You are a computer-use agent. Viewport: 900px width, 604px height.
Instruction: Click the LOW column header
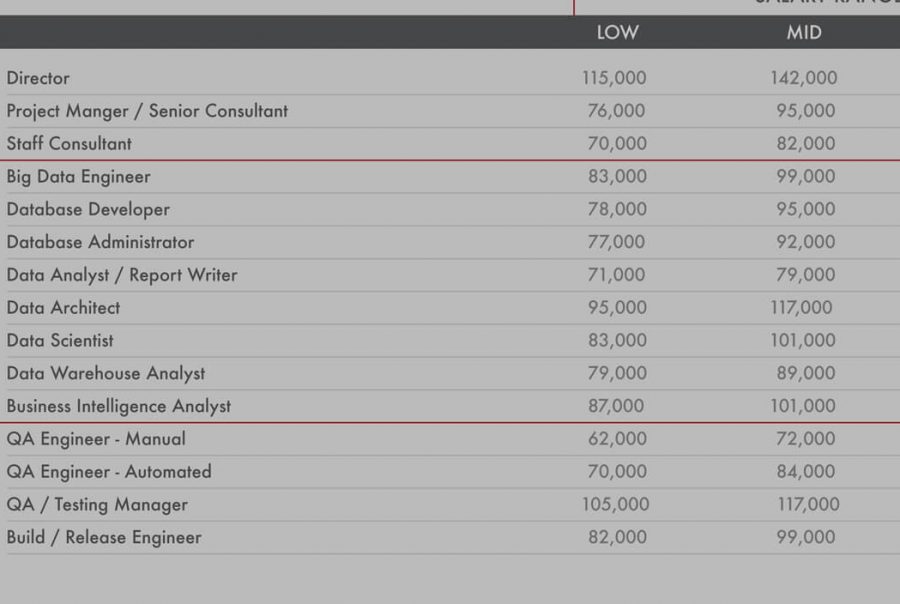[x=617, y=32]
